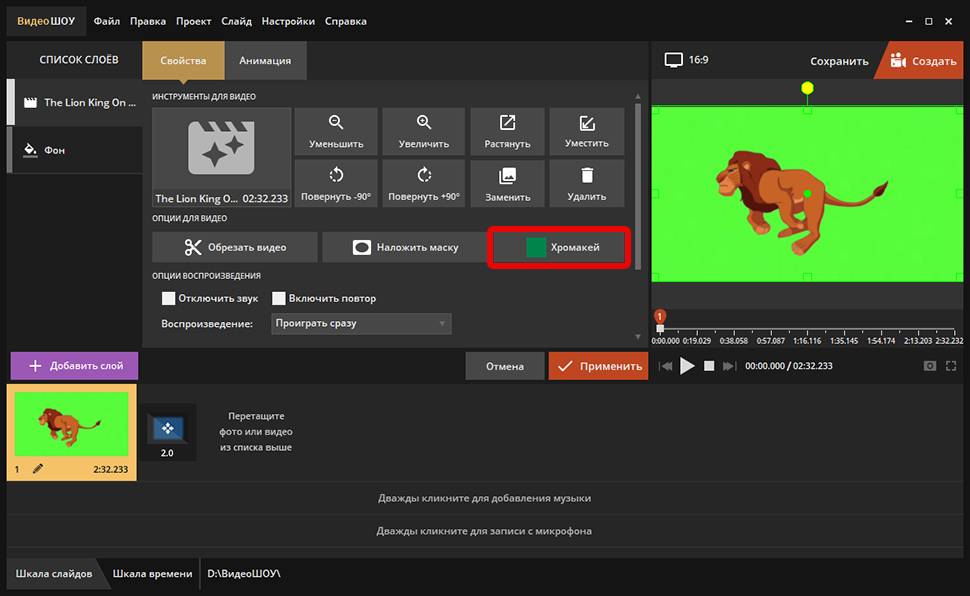Click the Удалить trash icon
970x596 pixels.
[587, 176]
